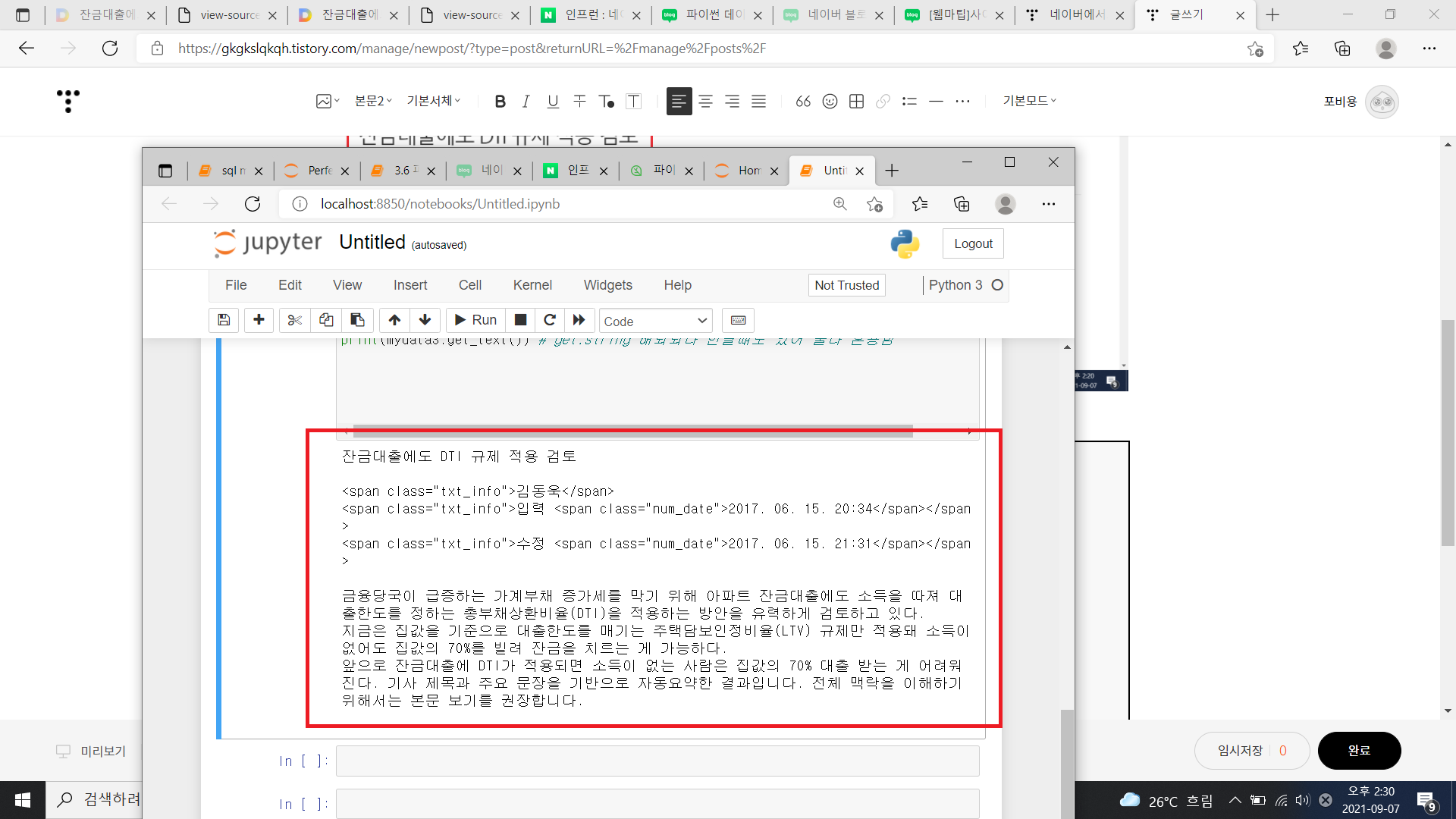Toggle italic formatting in Tistory editor

(x=526, y=101)
